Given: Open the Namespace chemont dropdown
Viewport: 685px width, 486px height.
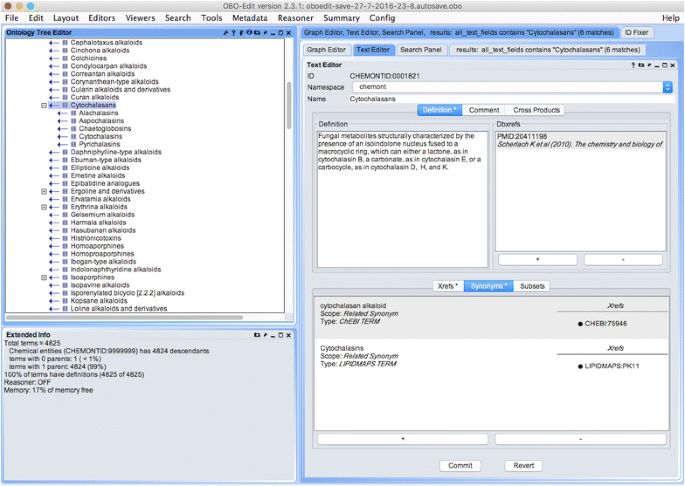Looking at the screenshot, I should 667,87.
